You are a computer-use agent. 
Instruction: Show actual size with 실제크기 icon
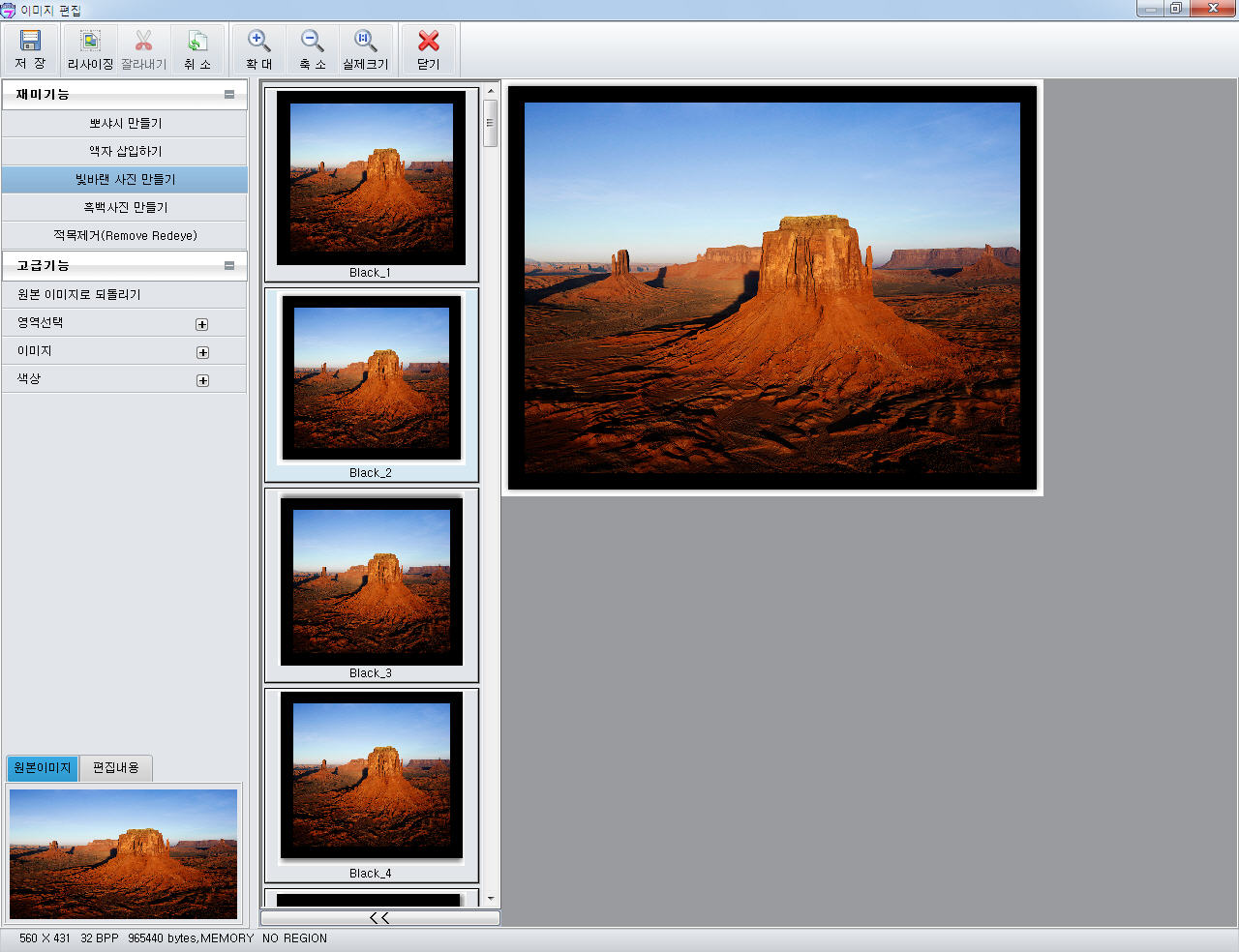pyautogui.click(x=365, y=49)
